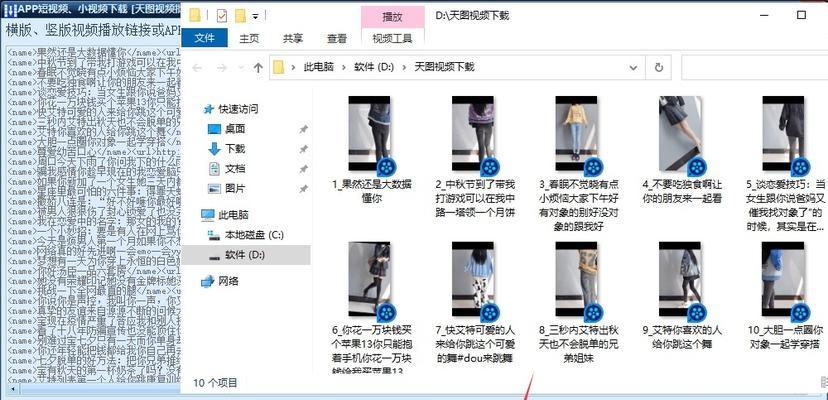Select video thumbnail 8_三秒内艾特

point(576,280)
